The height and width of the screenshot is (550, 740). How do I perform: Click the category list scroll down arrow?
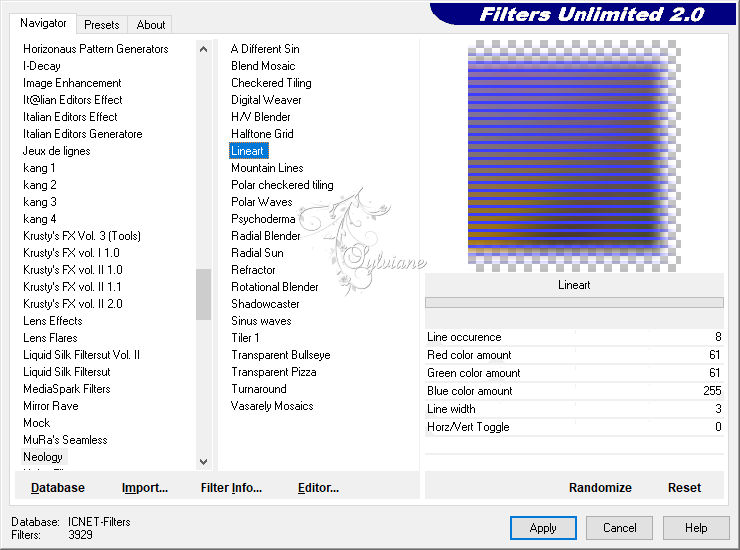click(203, 462)
